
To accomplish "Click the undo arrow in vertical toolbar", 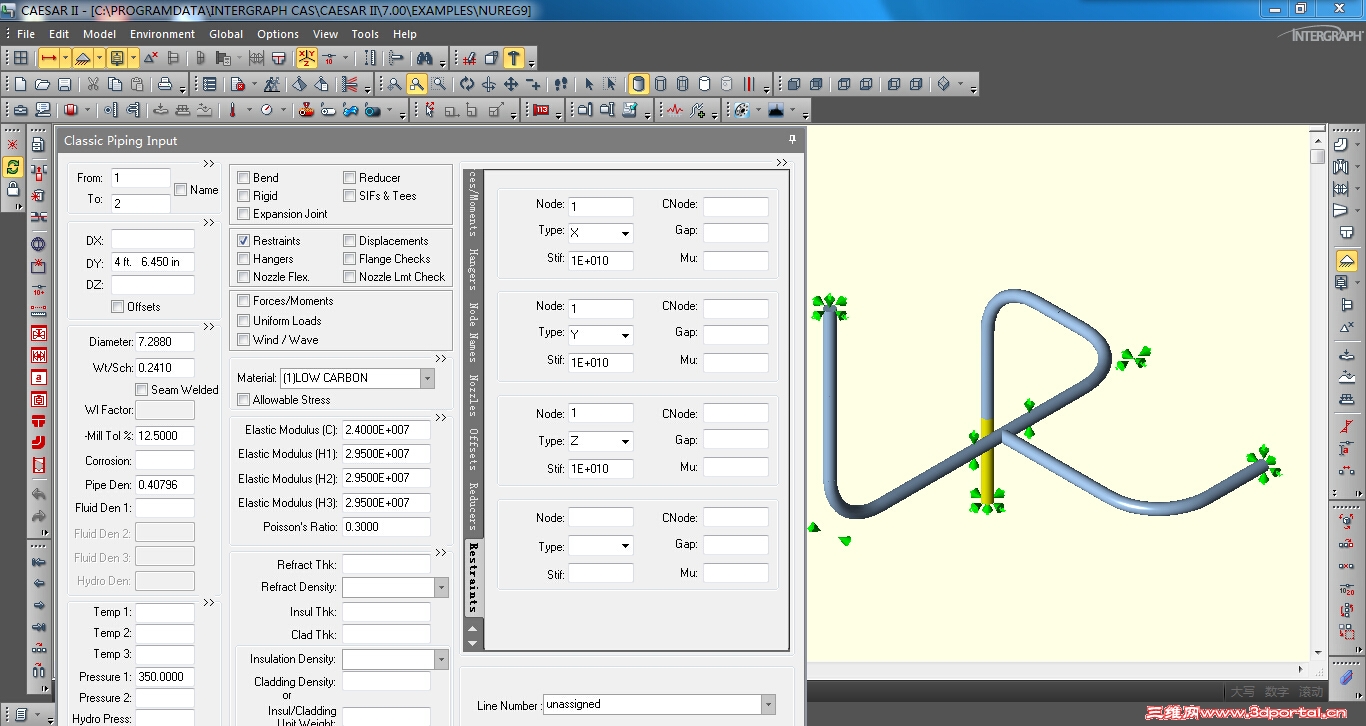I will pyautogui.click(x=39, y=494).
